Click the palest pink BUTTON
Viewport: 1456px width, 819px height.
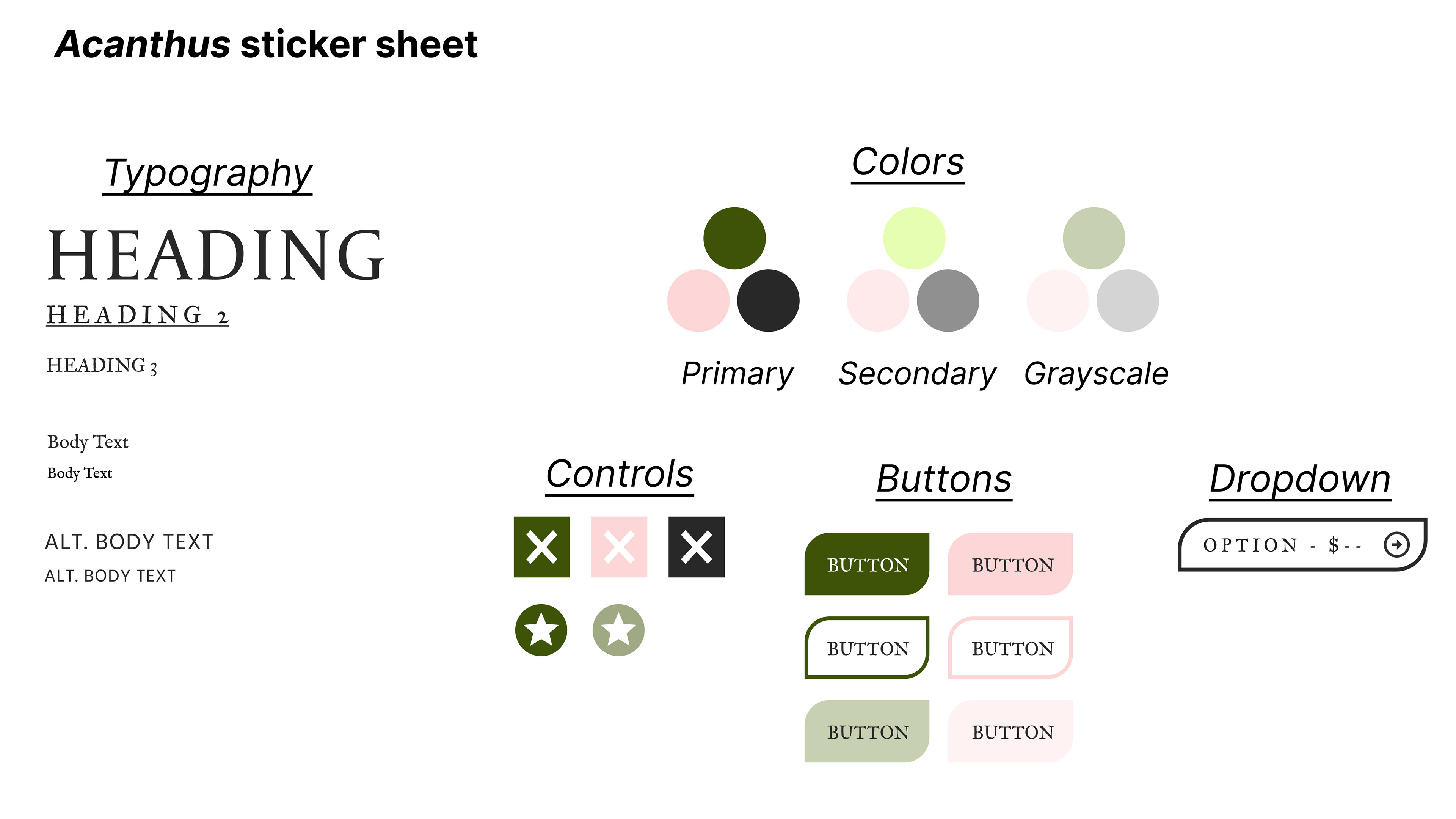tap(1010, 731)
